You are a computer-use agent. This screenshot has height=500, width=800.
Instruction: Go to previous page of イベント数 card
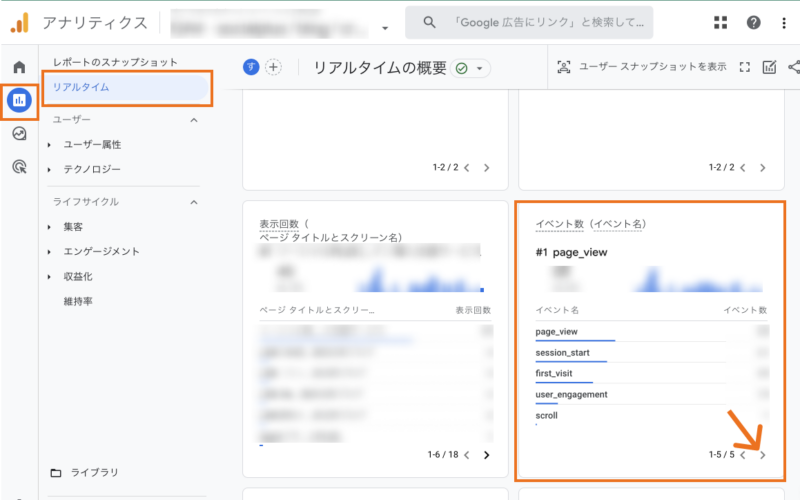[743, 455]
